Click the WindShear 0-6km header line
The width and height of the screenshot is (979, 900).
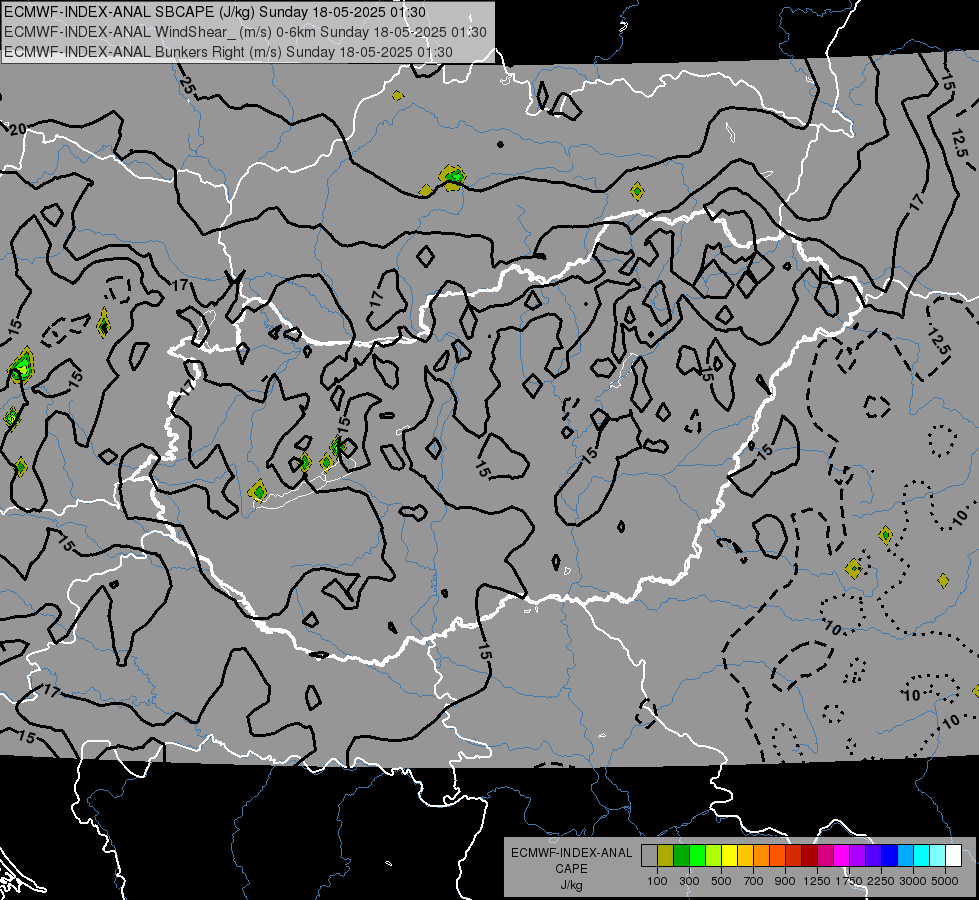click(245, 32)
